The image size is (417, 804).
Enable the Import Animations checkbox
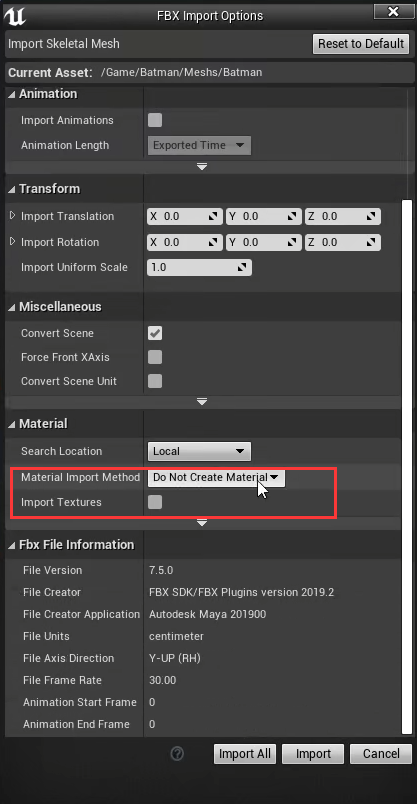point(155,120)
